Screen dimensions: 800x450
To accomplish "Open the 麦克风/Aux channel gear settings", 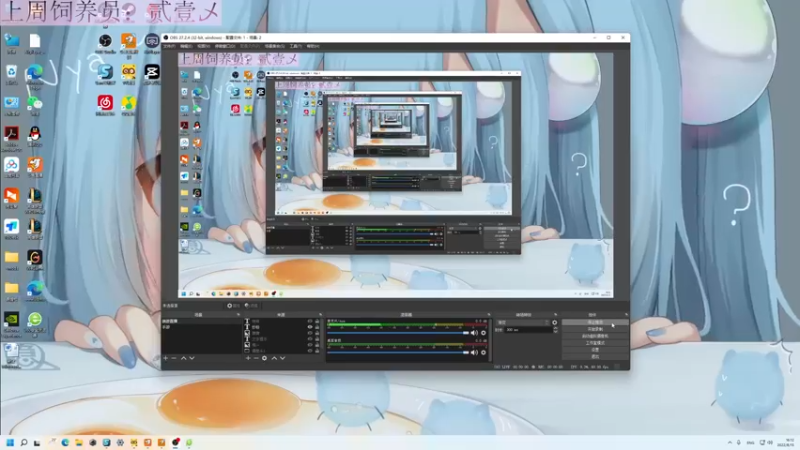I will pyautogui.click(x=484, y=333).
